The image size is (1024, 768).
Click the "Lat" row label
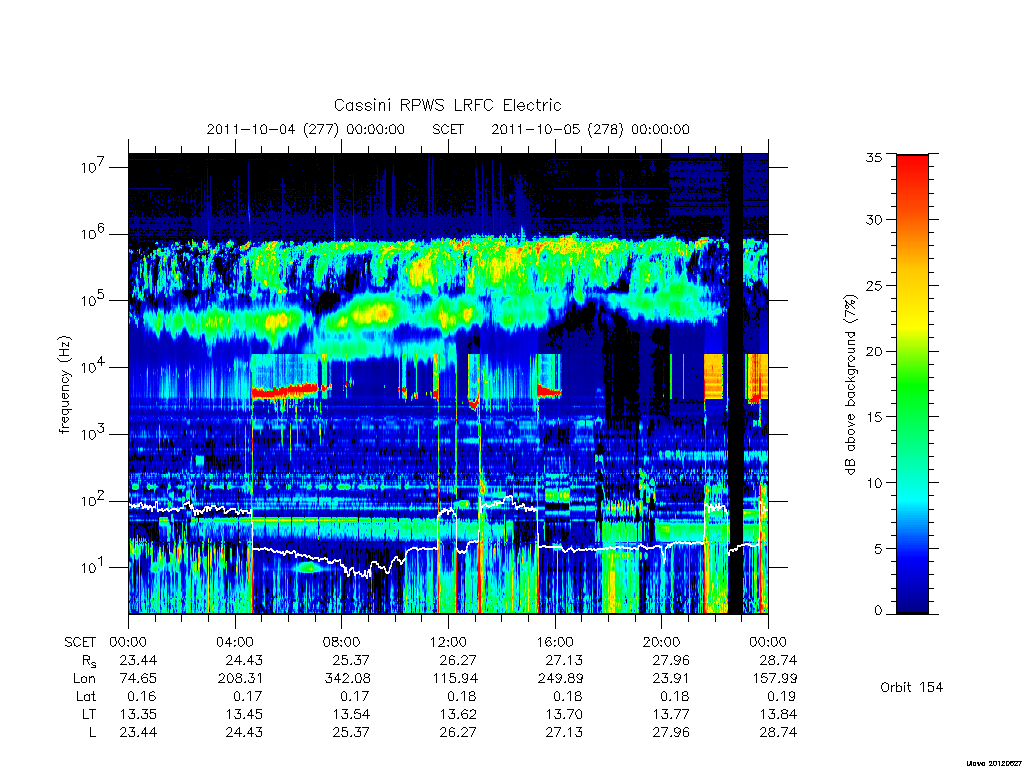(x=86, y=696)
